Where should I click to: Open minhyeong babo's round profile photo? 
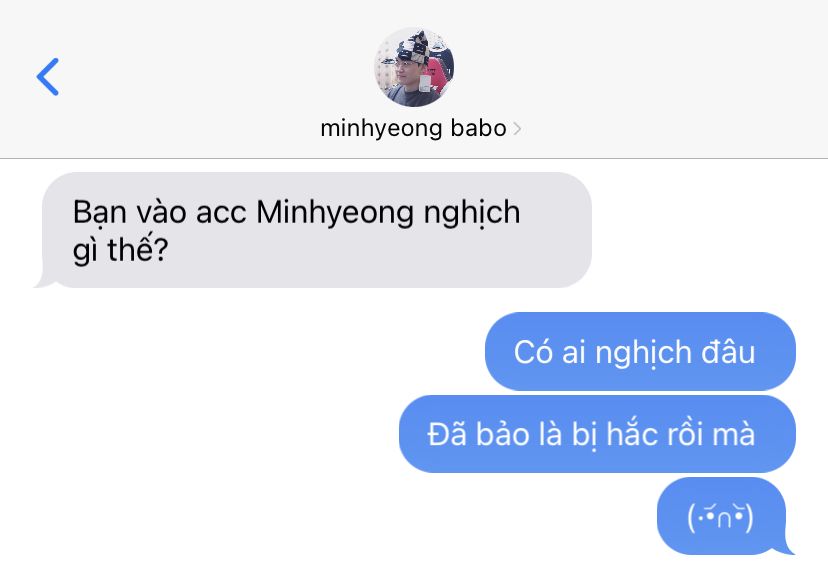pyautogui.click(x=414, y=67)
